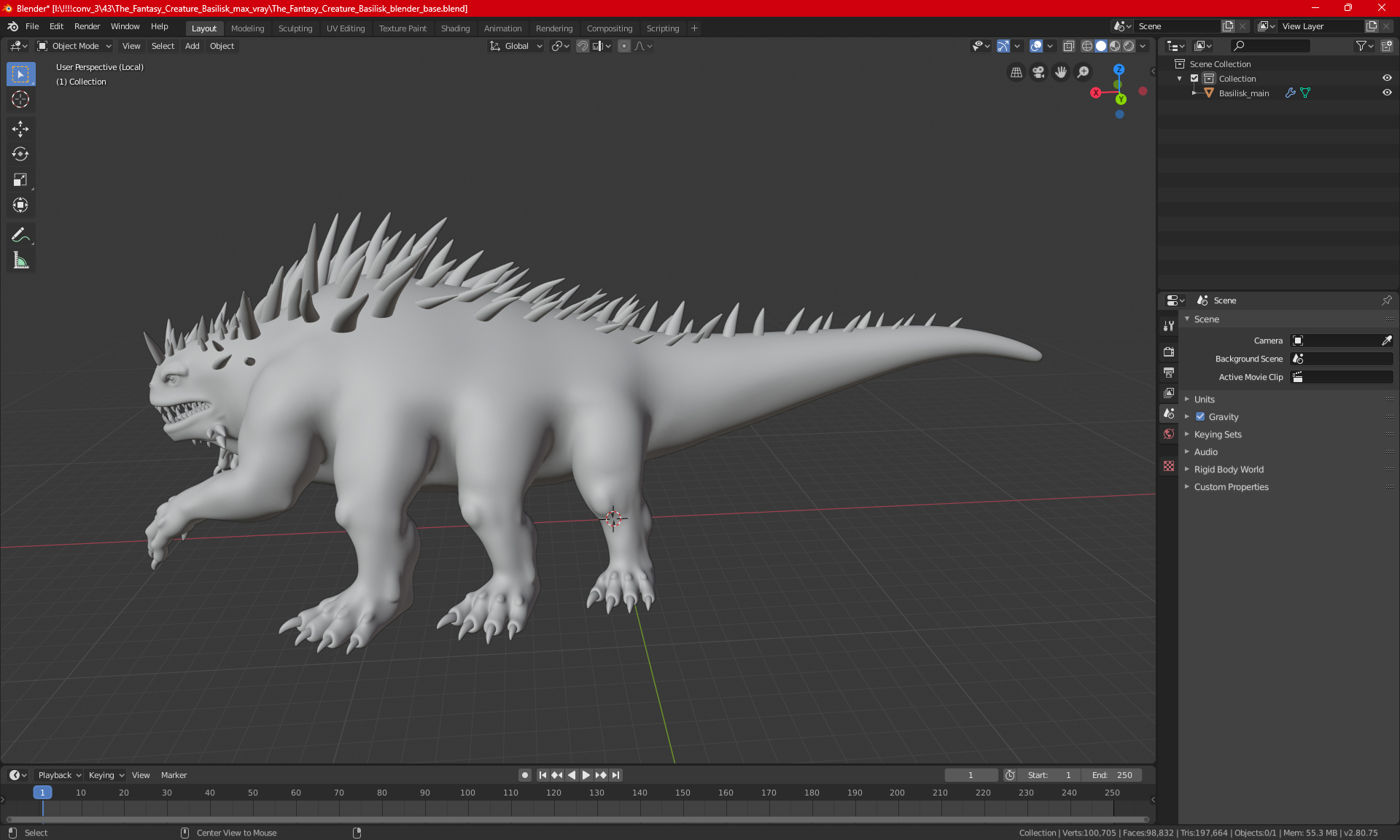Viewport: 1400px width, 840px height.
Task: Select the Rotate tool
Action: point(20,154)
